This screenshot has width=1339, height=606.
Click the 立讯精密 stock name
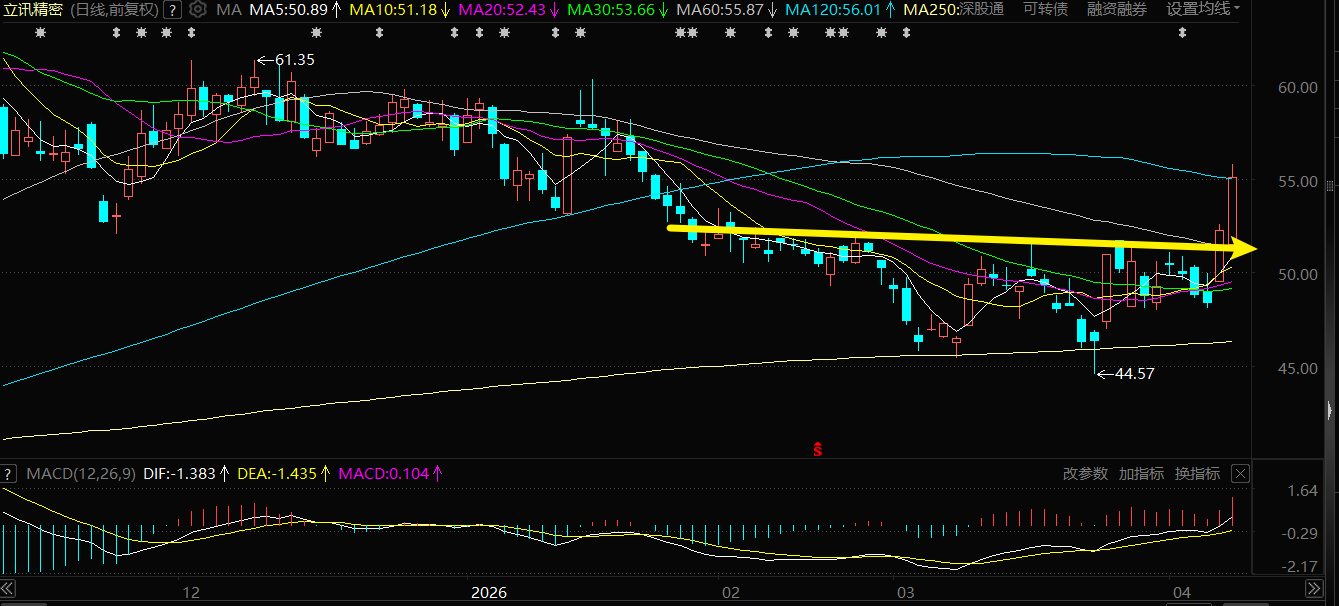[x=31, y=10]
